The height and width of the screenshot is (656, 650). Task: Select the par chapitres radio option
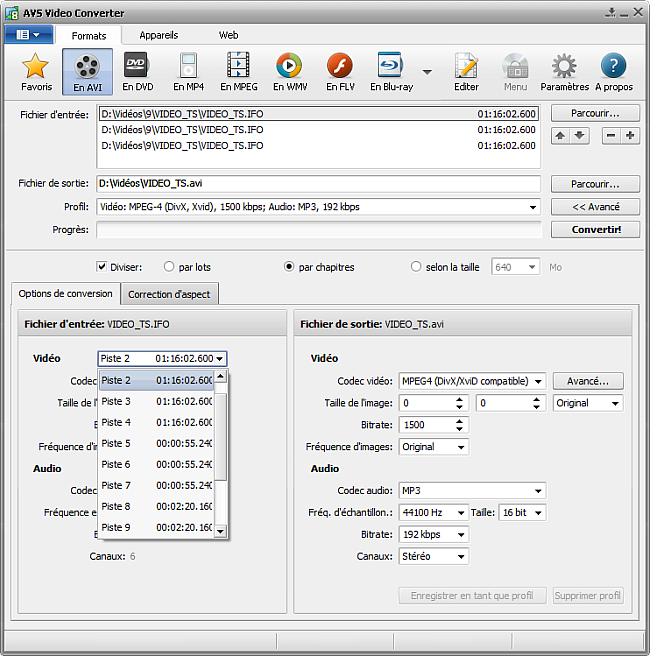click(x=289, y=266)
